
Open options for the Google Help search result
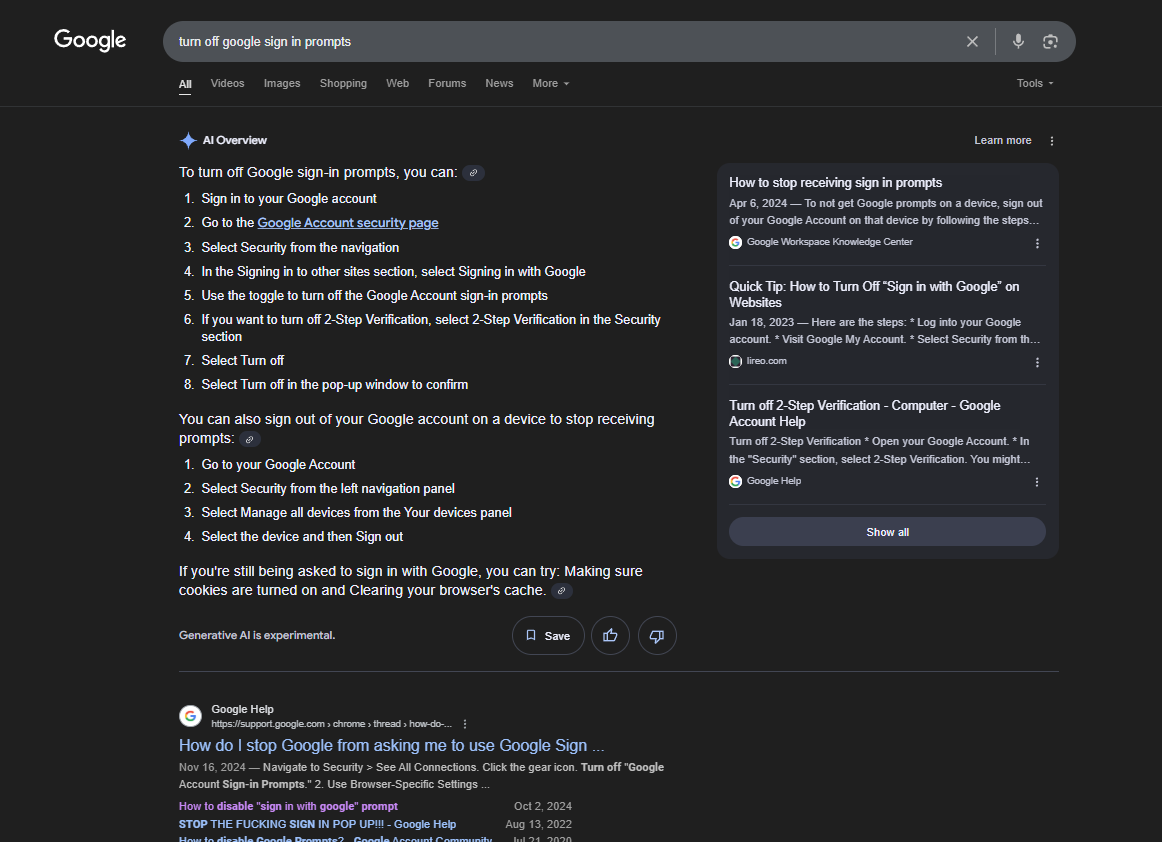[x=465, y=724]
